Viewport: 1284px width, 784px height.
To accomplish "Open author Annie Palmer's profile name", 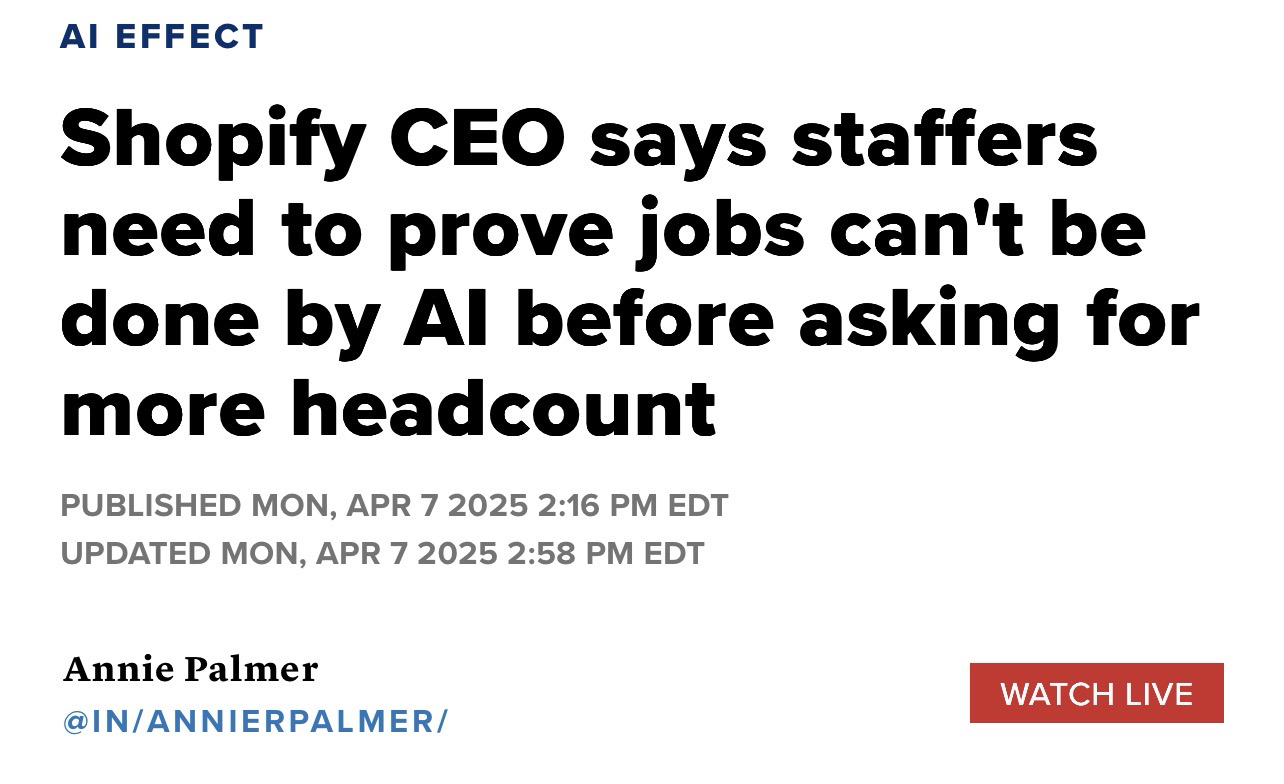I will click(190, 668).
